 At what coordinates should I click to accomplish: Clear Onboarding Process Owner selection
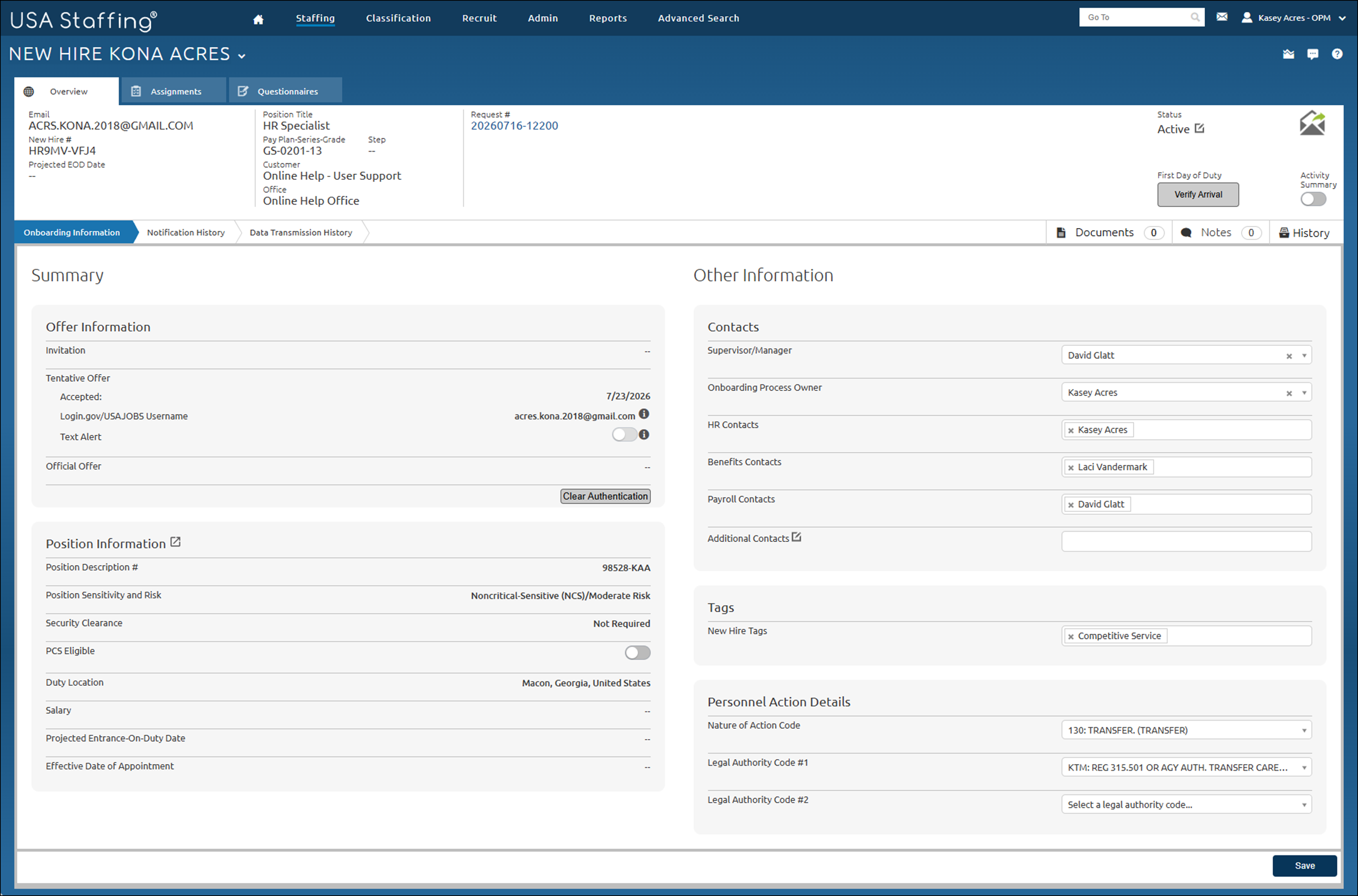pyautogui.click(x=1290, y=393)
